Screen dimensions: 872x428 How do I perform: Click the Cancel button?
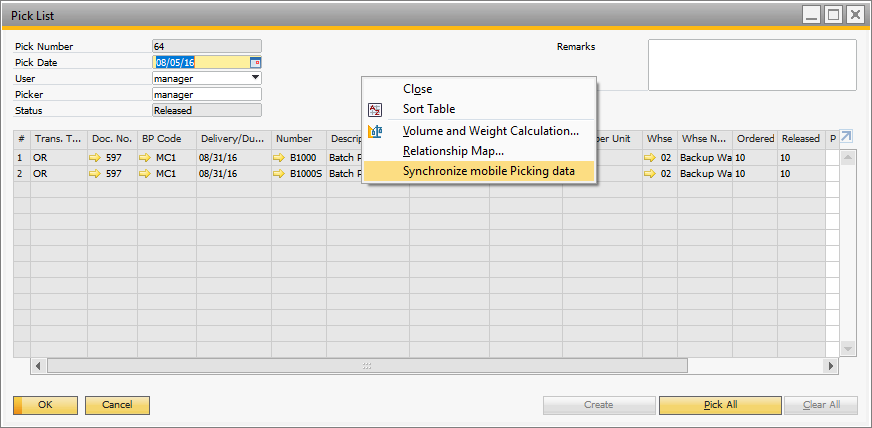click(117, 405)
